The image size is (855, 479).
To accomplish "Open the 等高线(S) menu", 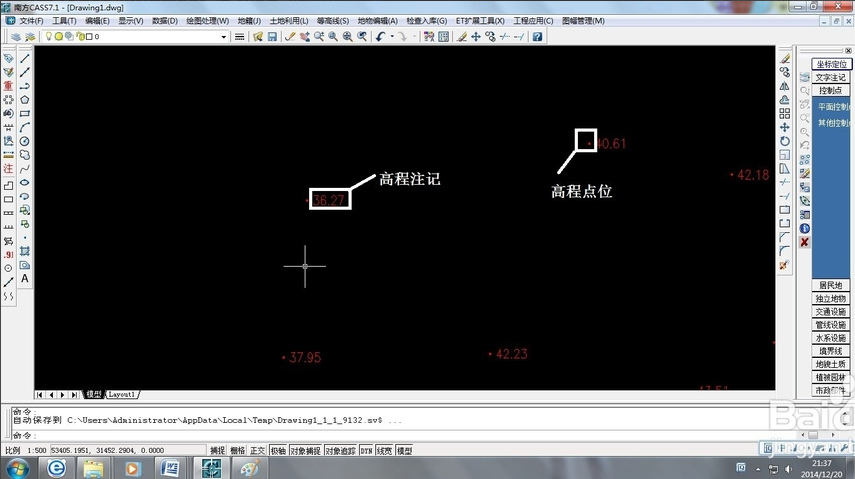I will [333, 21].
